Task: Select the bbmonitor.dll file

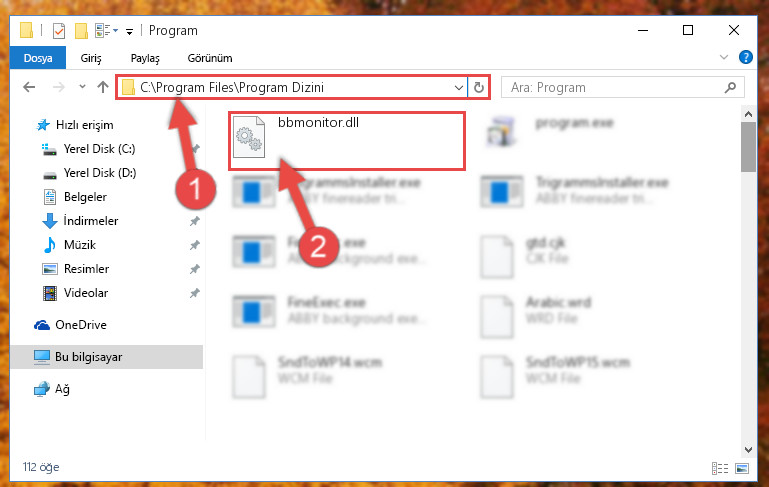Action: coord(347,141)
